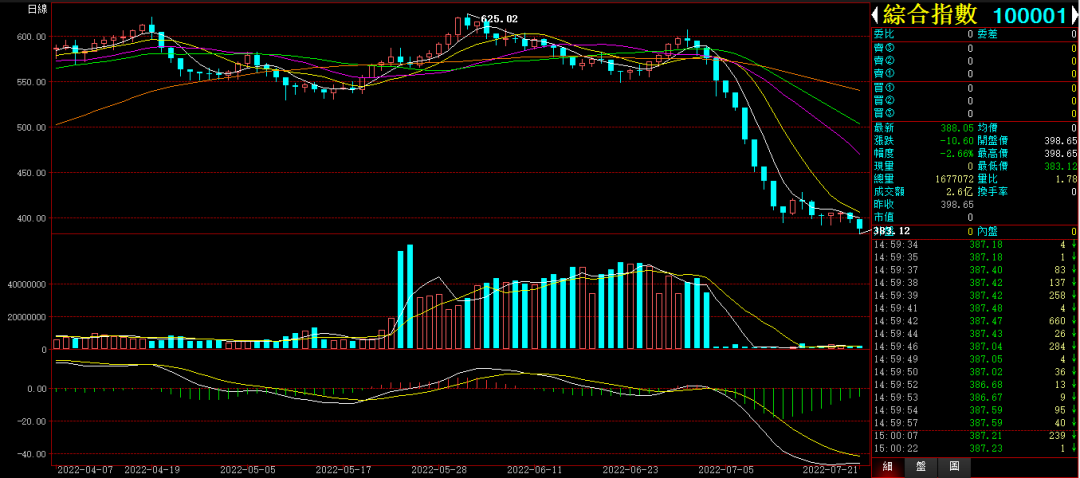Click the 最低價 value 383.12

coord(1061,166)
